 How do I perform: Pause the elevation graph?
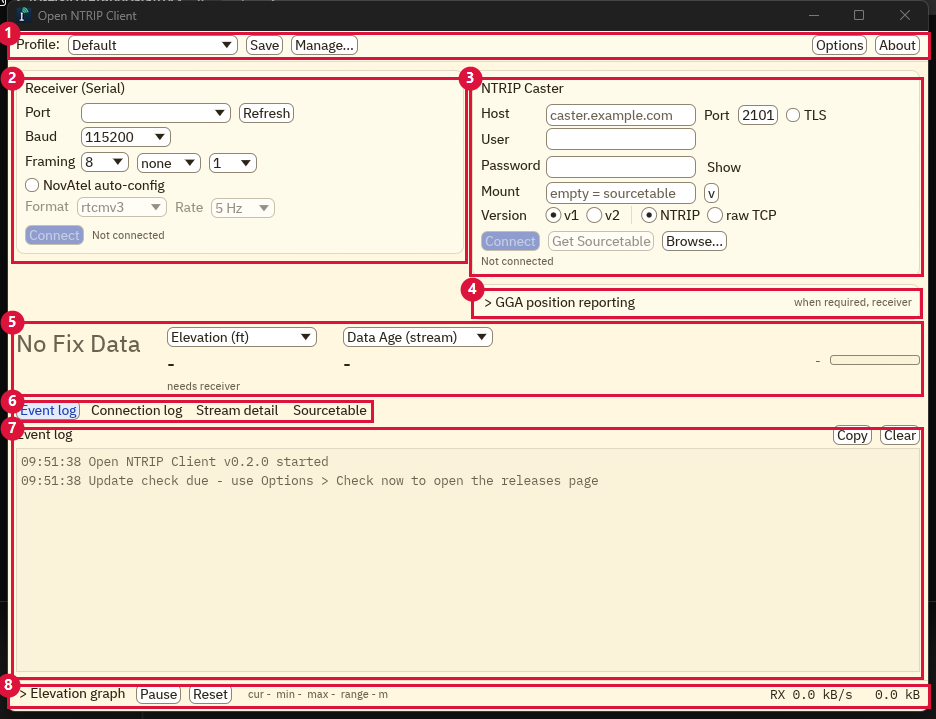coord(159,695)
